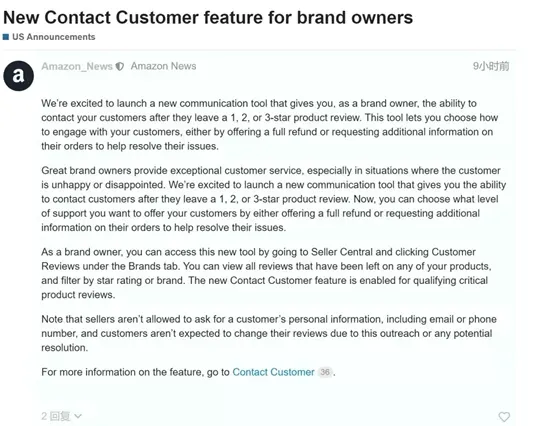Click the New Contact Customer feature heading
Image resolution: width=544 pixels, height=426 pixels.
point(208,17)
